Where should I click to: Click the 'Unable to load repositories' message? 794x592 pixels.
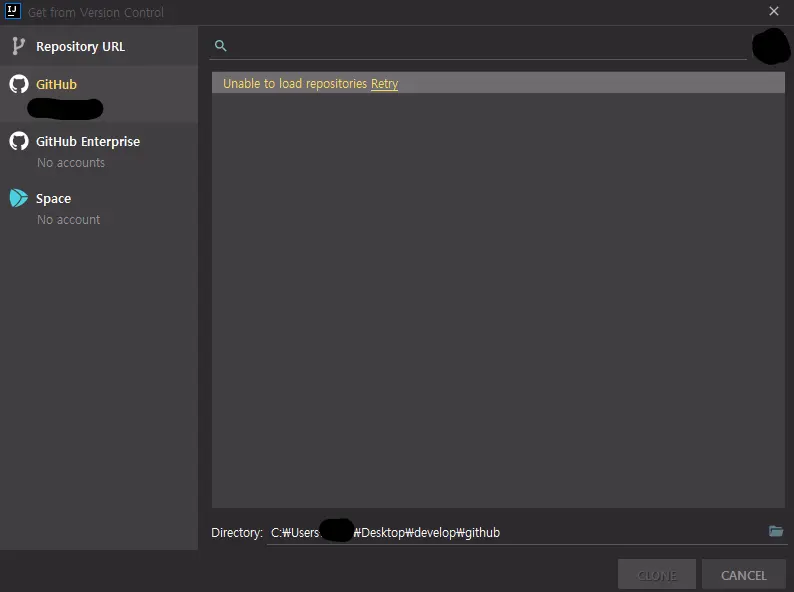[295, 84]
